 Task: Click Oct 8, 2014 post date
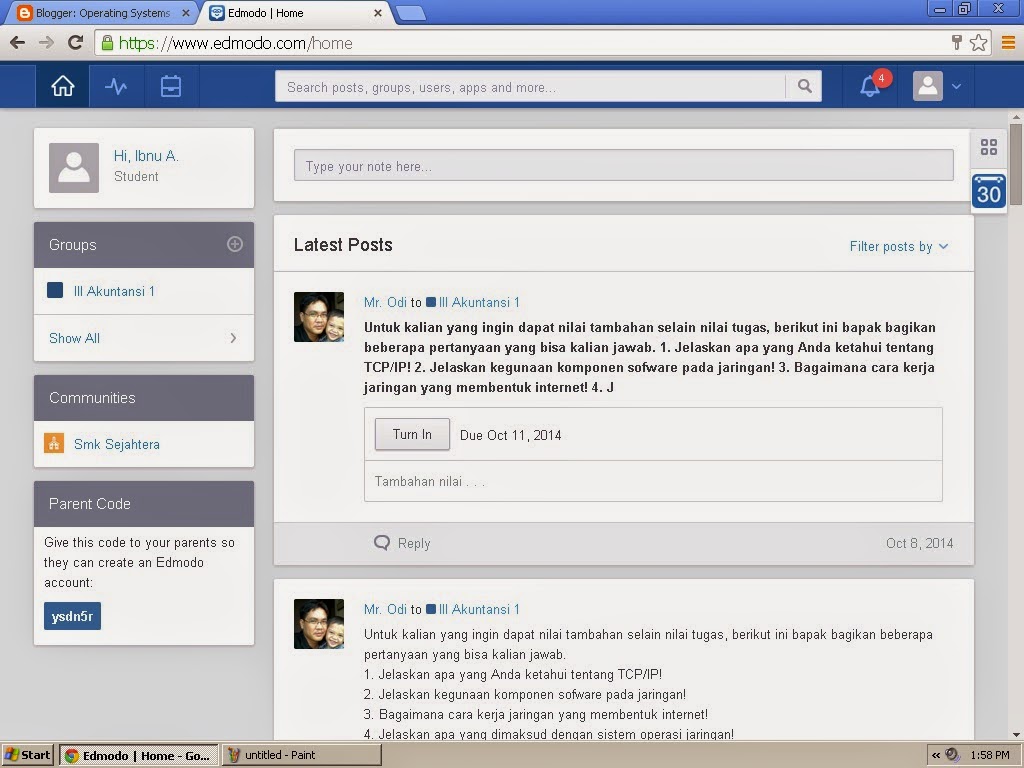pyautogui.click(x=920, y=543)
